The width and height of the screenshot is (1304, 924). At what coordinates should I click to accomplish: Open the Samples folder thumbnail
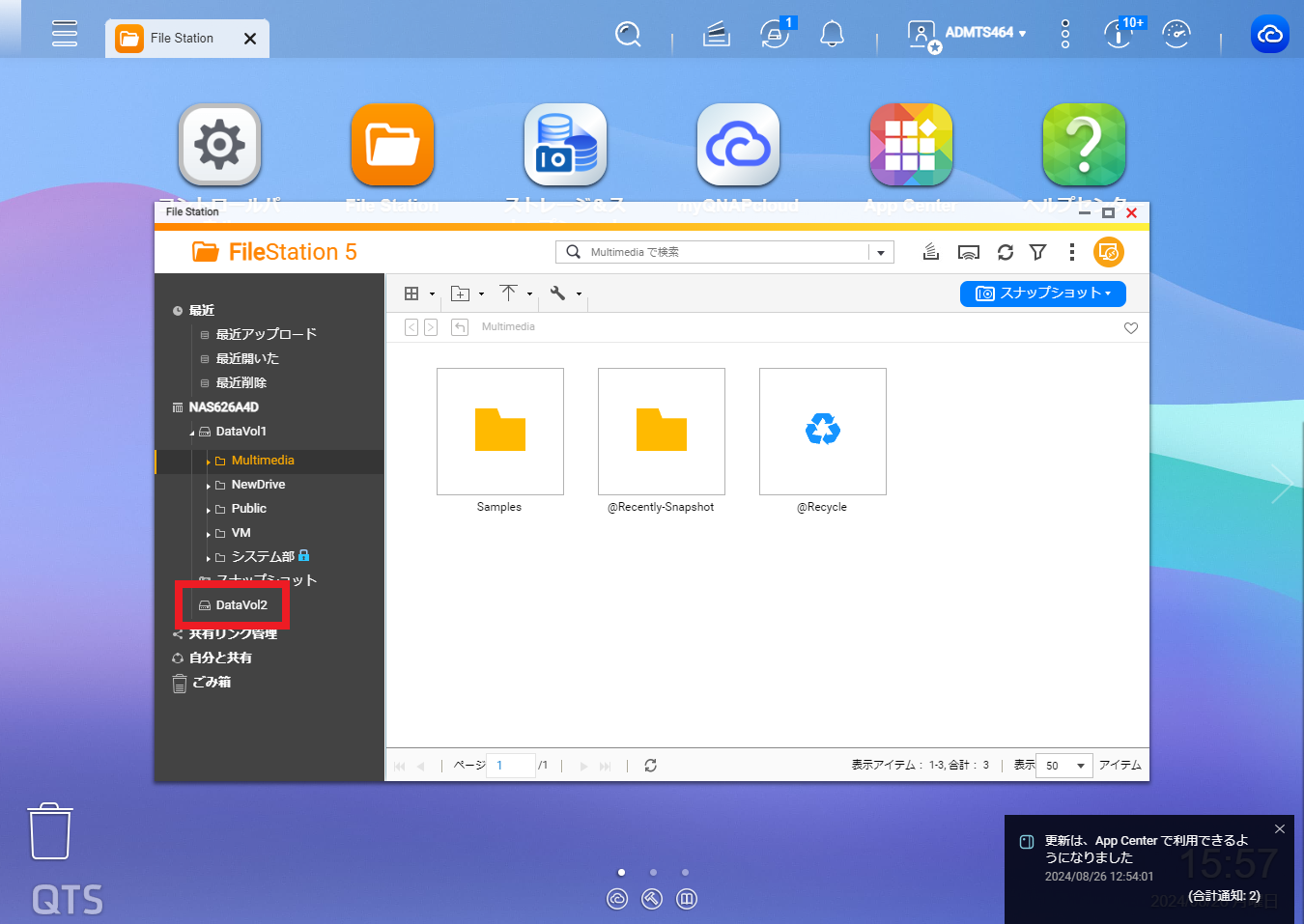(500, 432)
